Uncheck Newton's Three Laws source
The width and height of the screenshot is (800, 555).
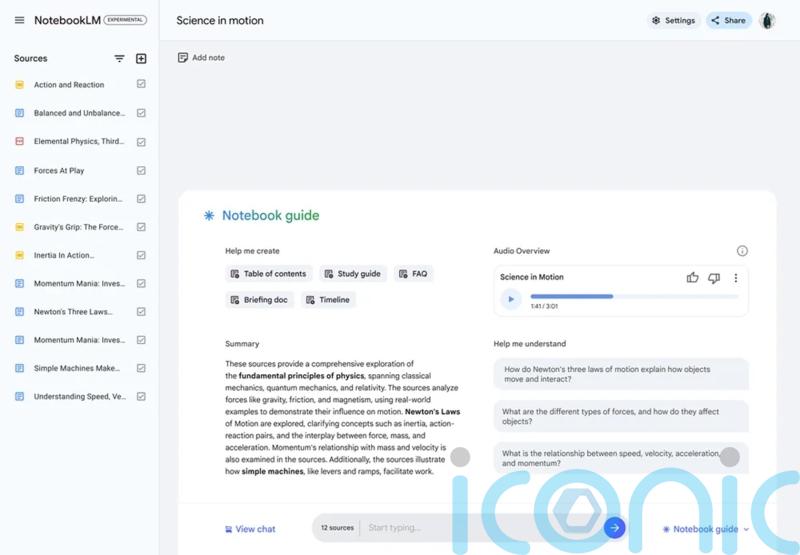coord(141,312)
